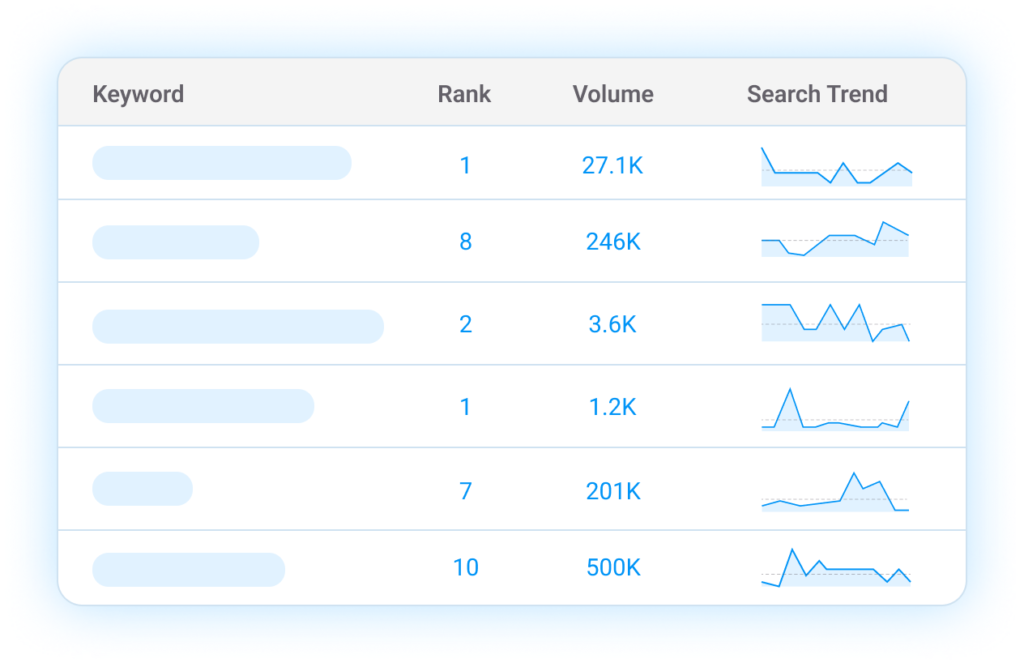Sort by the Keyword column header
Viewport: 1024px width, 663px height.
138,94
